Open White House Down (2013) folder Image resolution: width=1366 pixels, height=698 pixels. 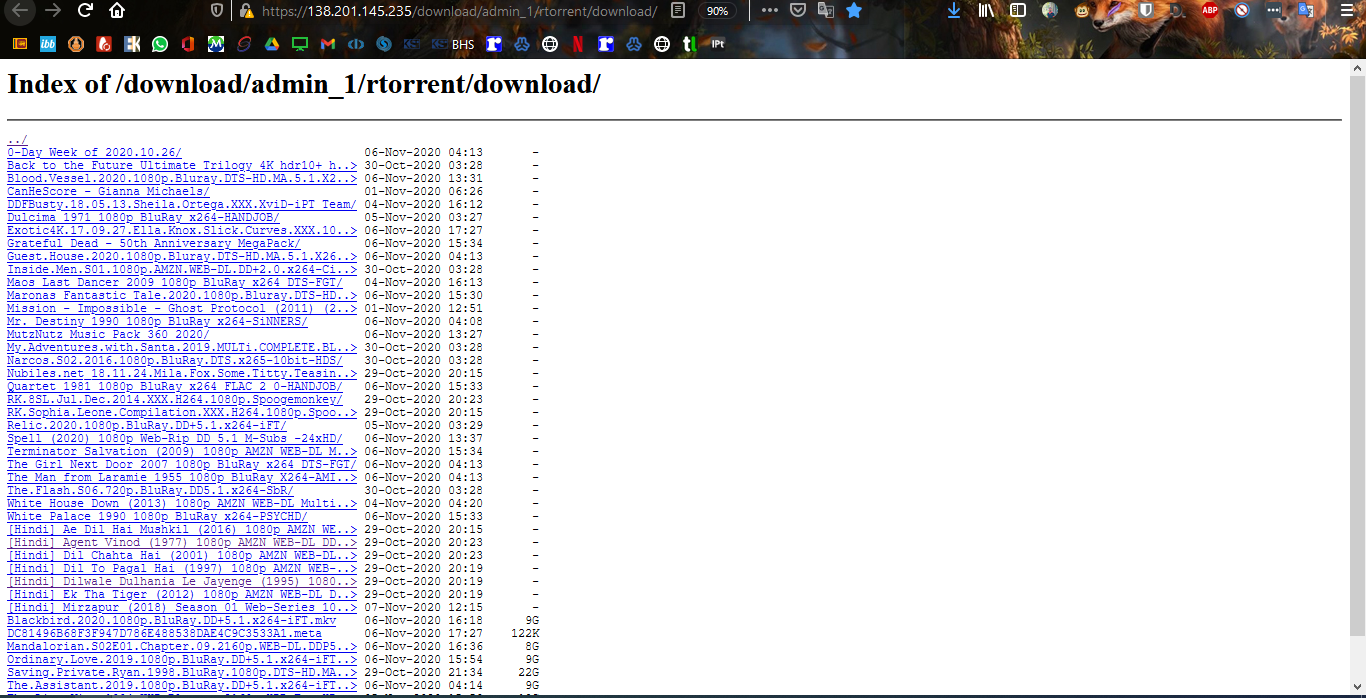182,503
